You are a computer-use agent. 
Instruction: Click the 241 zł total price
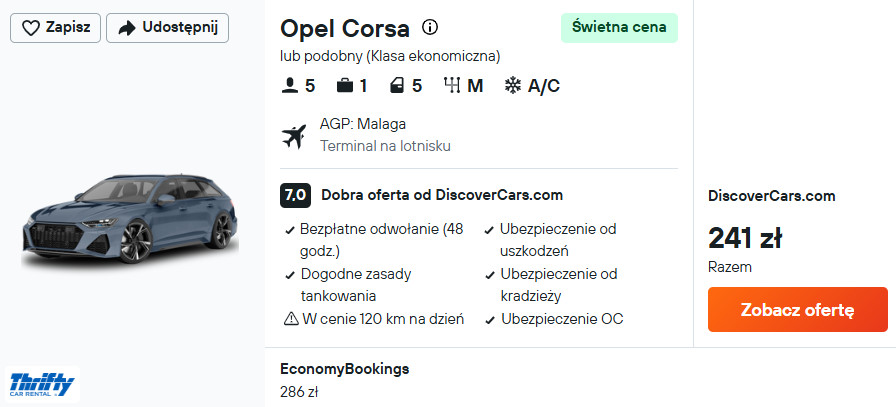(x=745, y=238)
